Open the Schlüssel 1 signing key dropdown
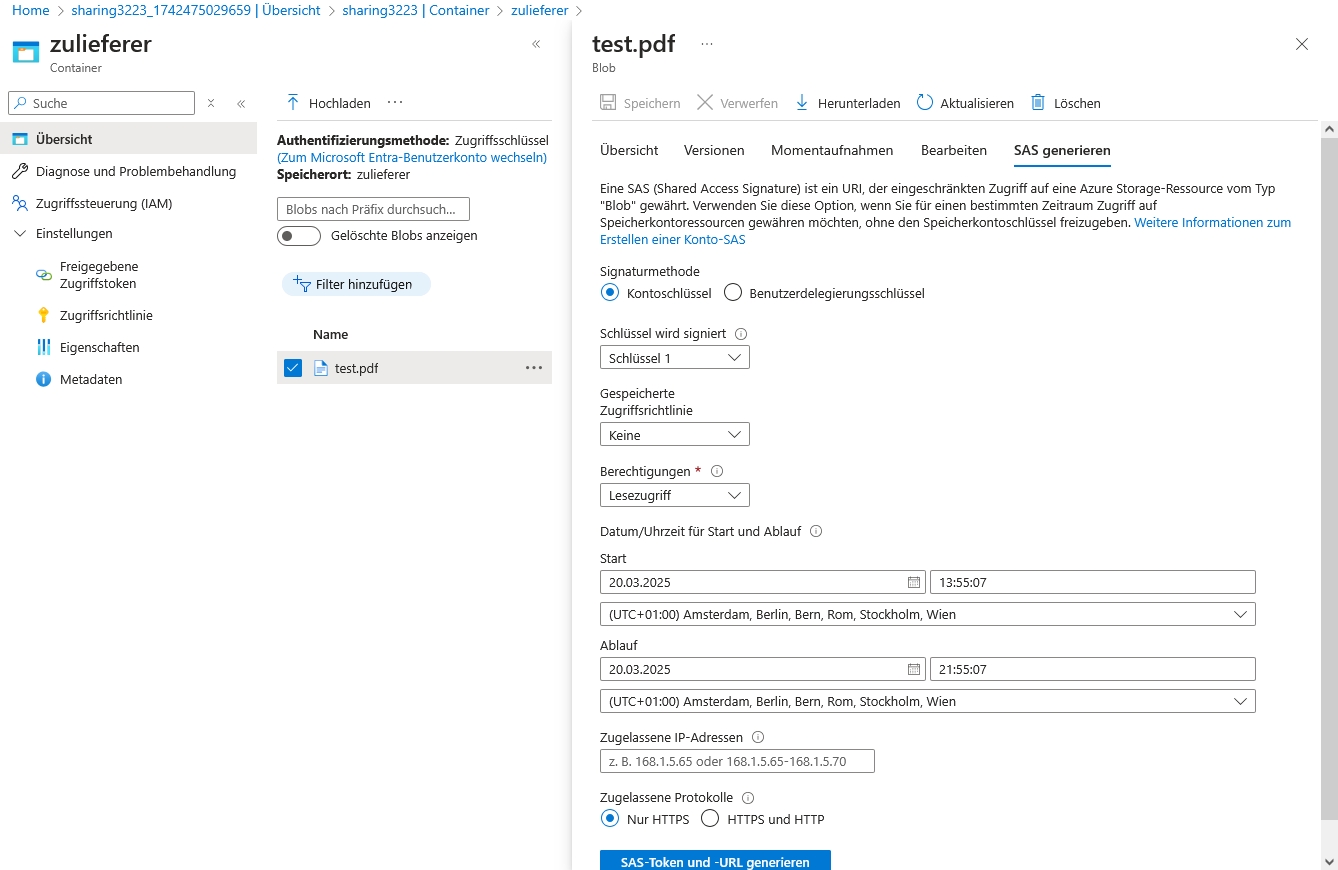The height and width of the screenshot is (870, 1338). pos(674,357)
